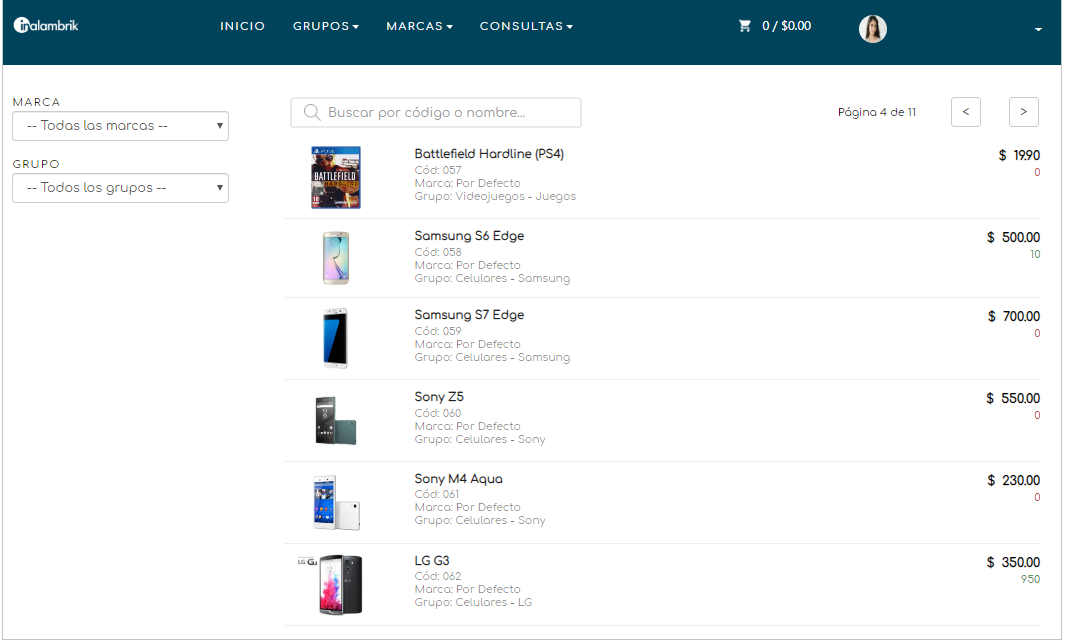
Task: Click the $ 550.00 price
Action: (x=1013, y=399)
